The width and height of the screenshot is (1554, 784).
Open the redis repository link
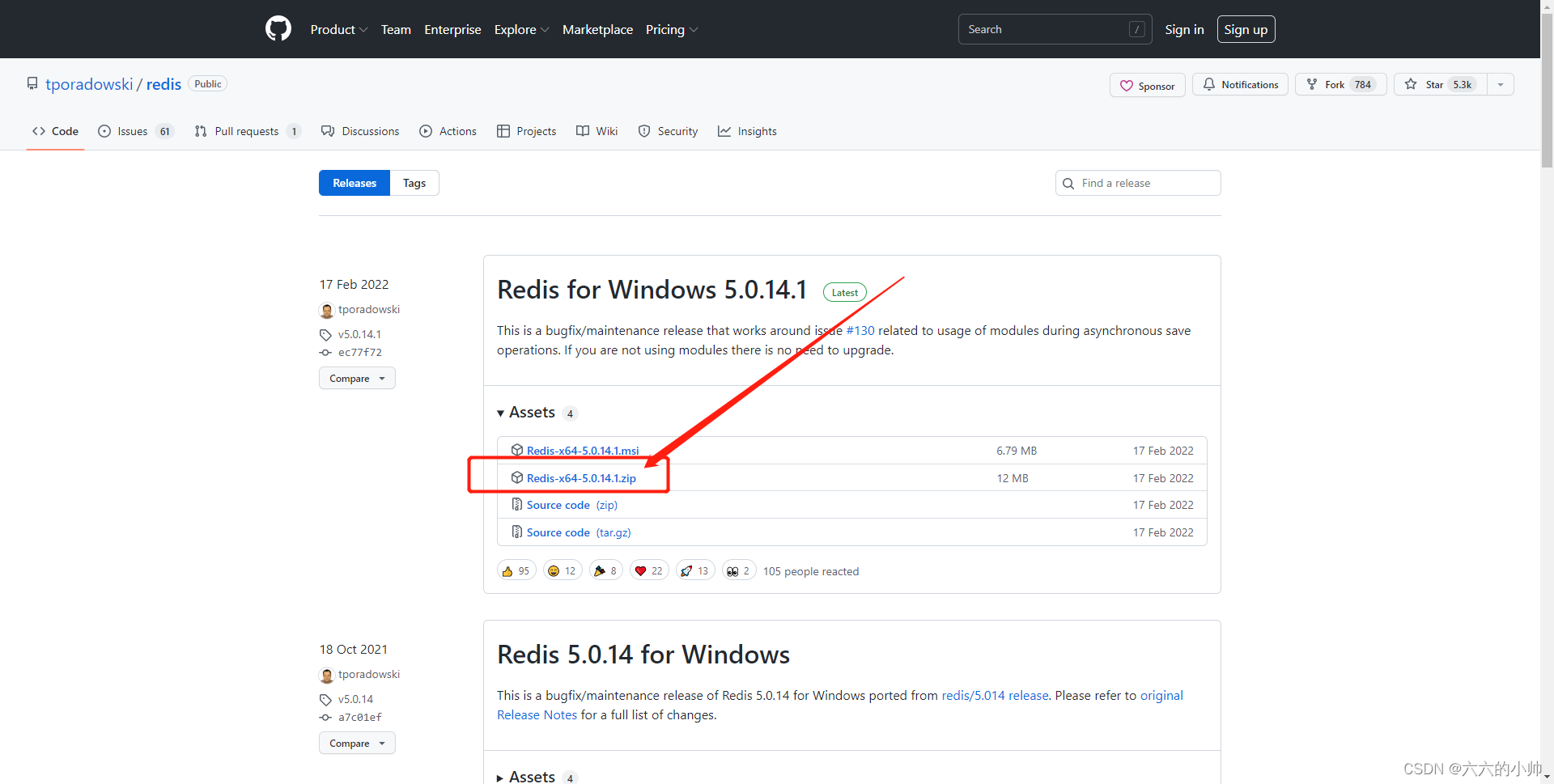coord(163,84)
